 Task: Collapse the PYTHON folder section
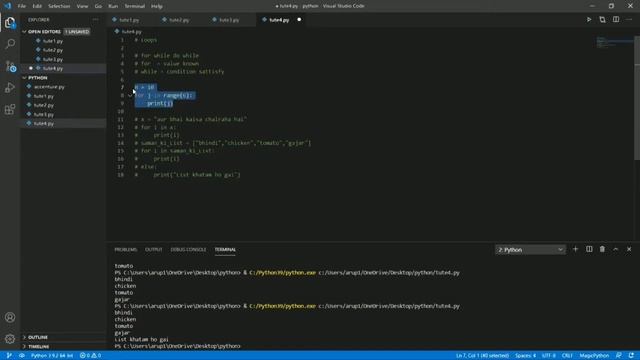pyautogui.click(x=24, y=78)
